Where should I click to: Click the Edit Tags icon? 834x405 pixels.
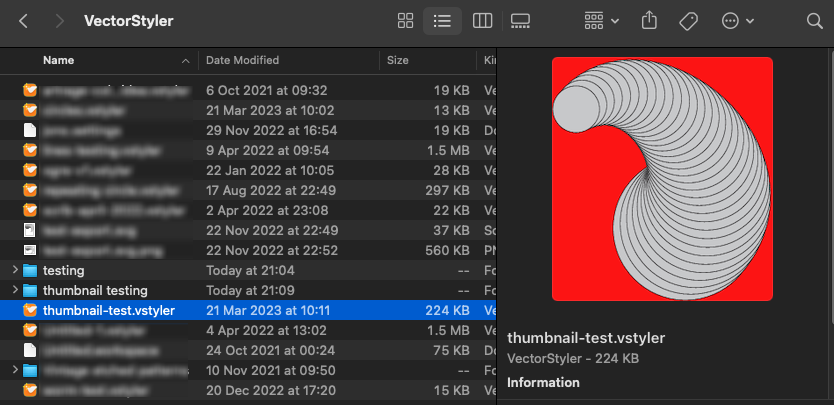688,20
